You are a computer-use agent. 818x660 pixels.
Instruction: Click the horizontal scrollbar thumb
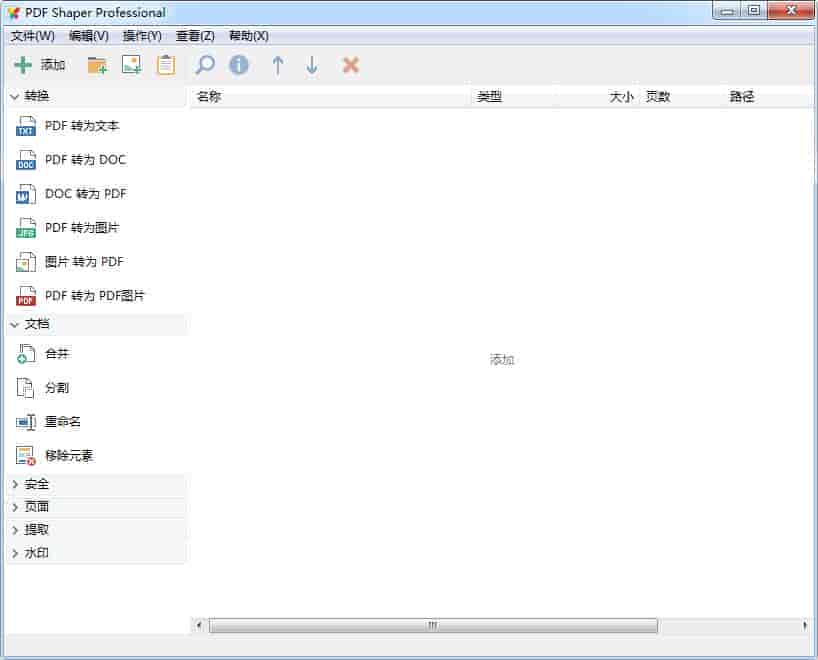point(433,625)
